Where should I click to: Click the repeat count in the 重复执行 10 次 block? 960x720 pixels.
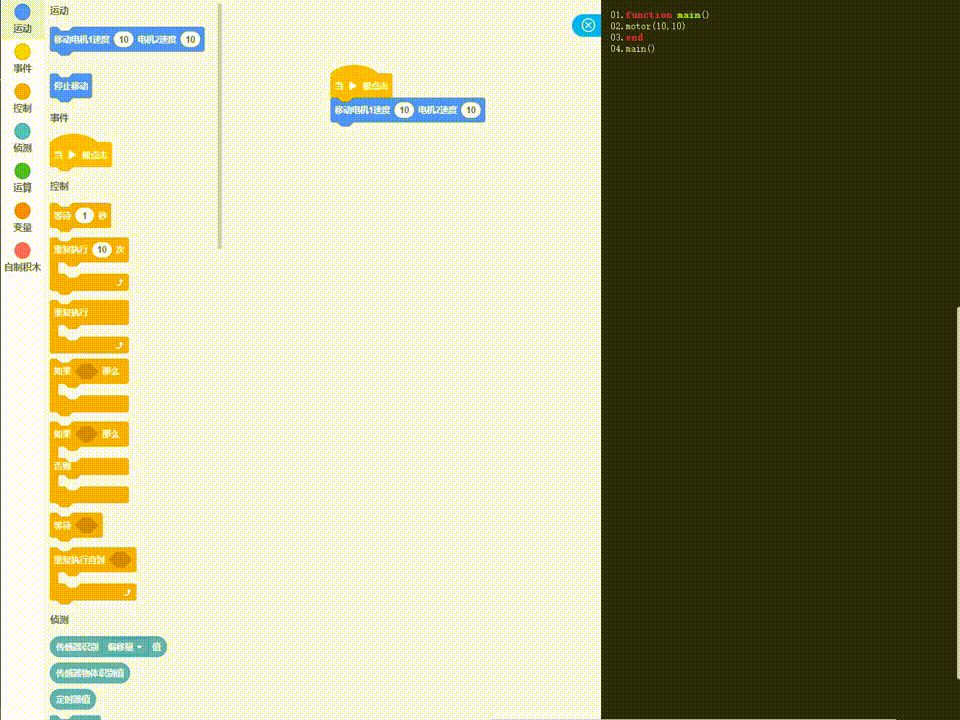click(102, 250)
